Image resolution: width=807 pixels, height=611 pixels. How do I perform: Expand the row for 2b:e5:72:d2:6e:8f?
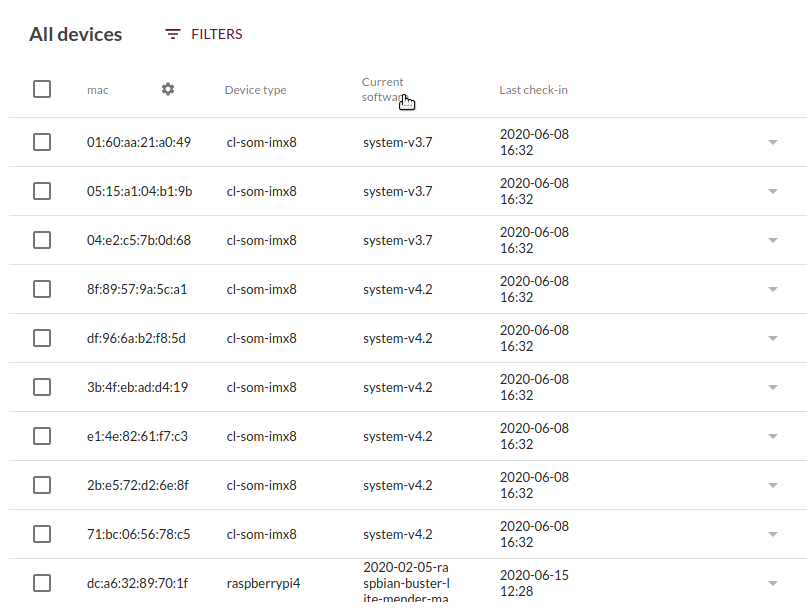tap(772, 484)
